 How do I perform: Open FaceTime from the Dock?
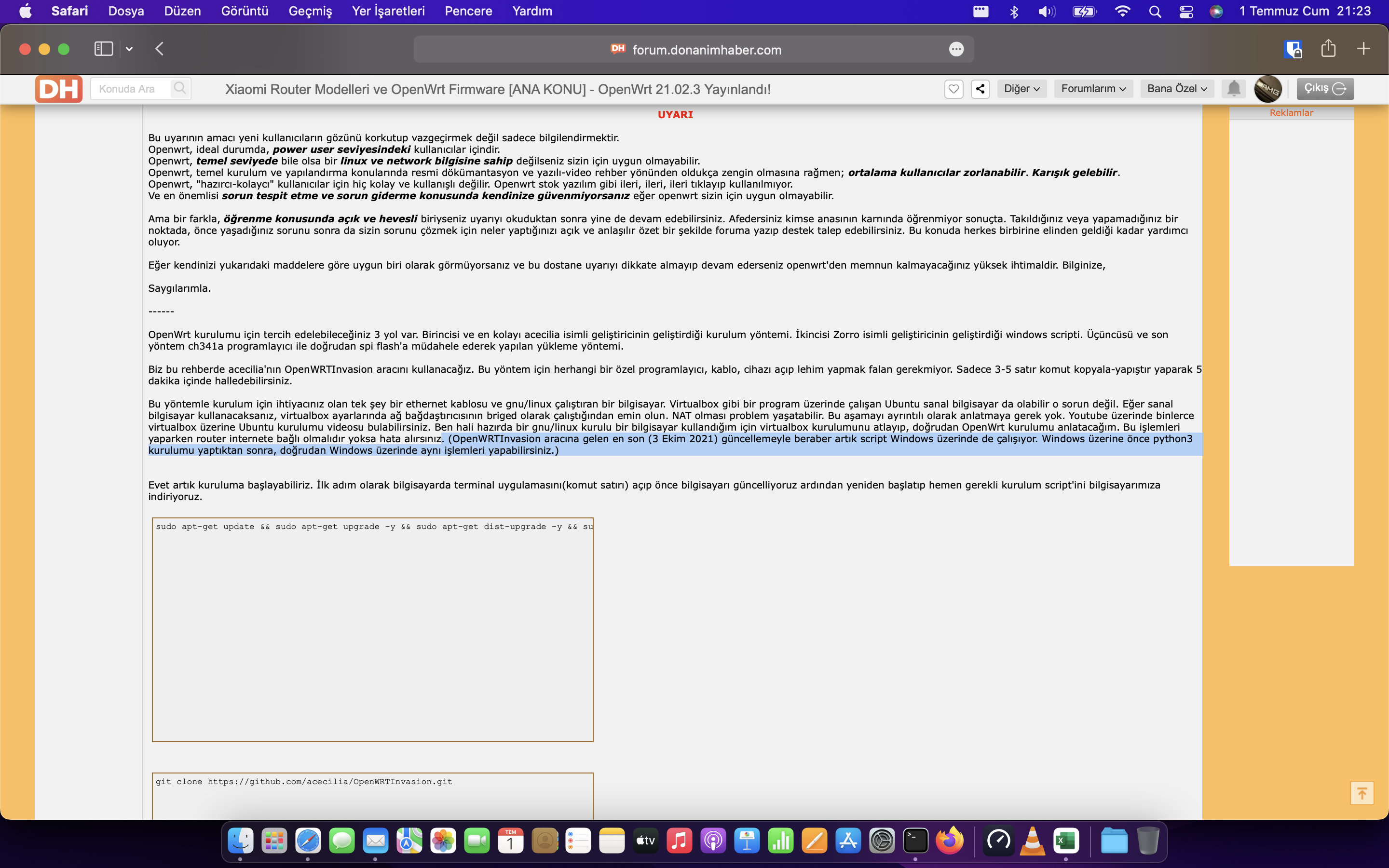coord(477,841)
